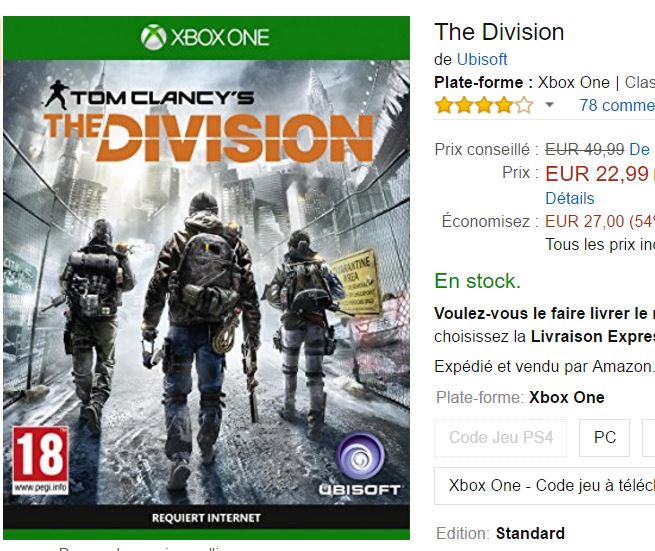Image resolution: width=655 pixels, height=551 pixels.
Task: Select the Code Jeu PS4 platform option
Action: coord(500,438)
